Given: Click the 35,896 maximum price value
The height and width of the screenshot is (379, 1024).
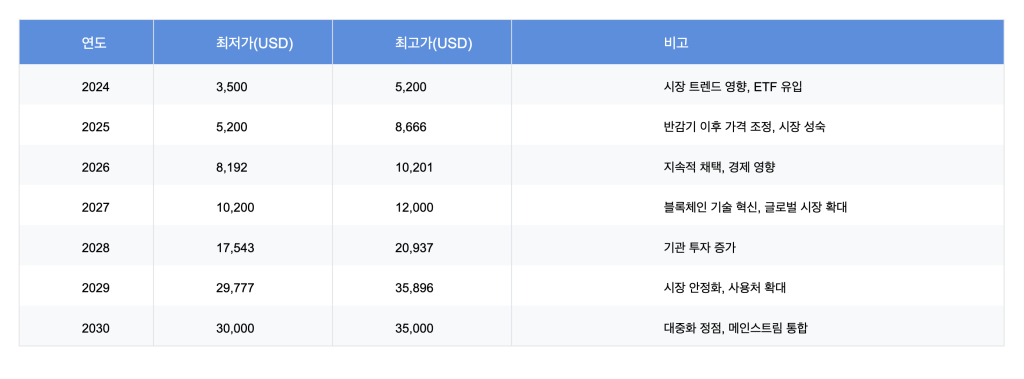Looking at the screenshot, I should pos(414,288).
